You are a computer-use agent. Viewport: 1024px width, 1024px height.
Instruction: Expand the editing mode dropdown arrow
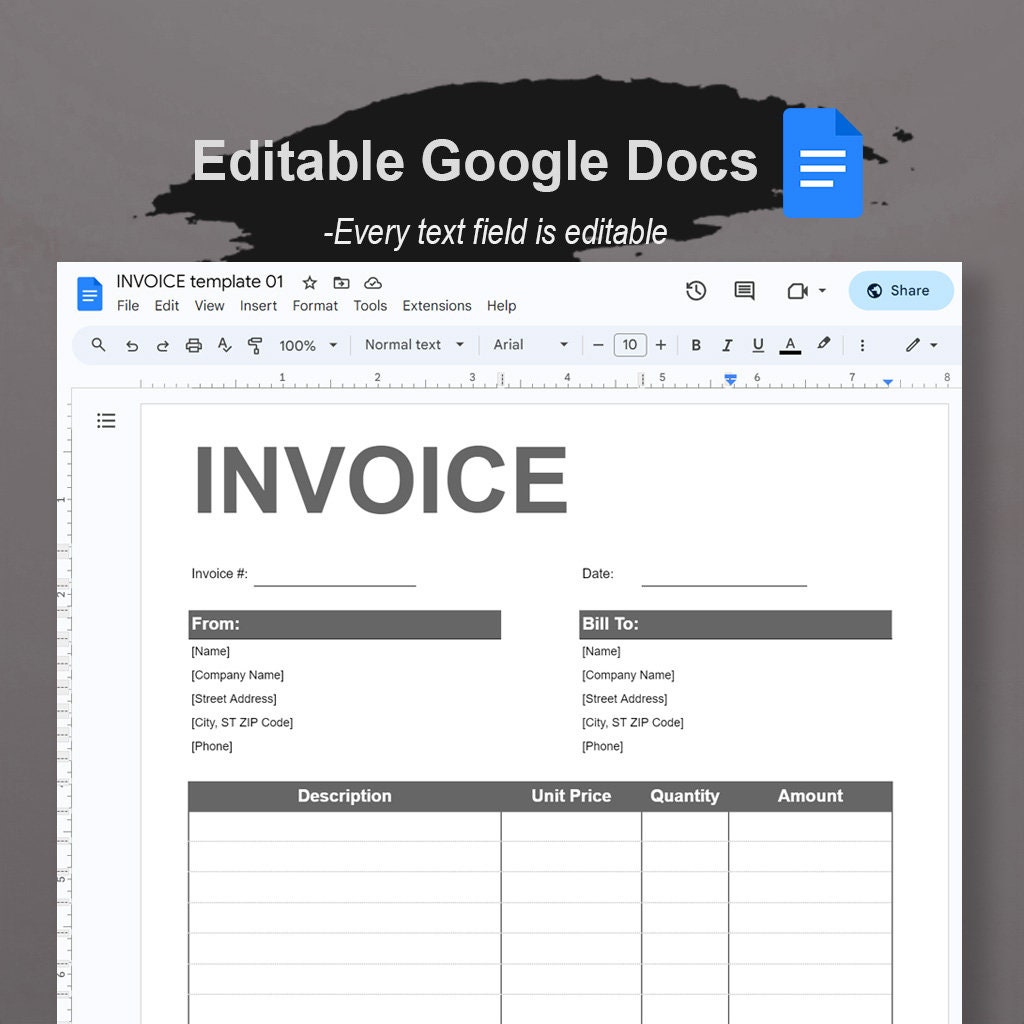coord(934,345)
